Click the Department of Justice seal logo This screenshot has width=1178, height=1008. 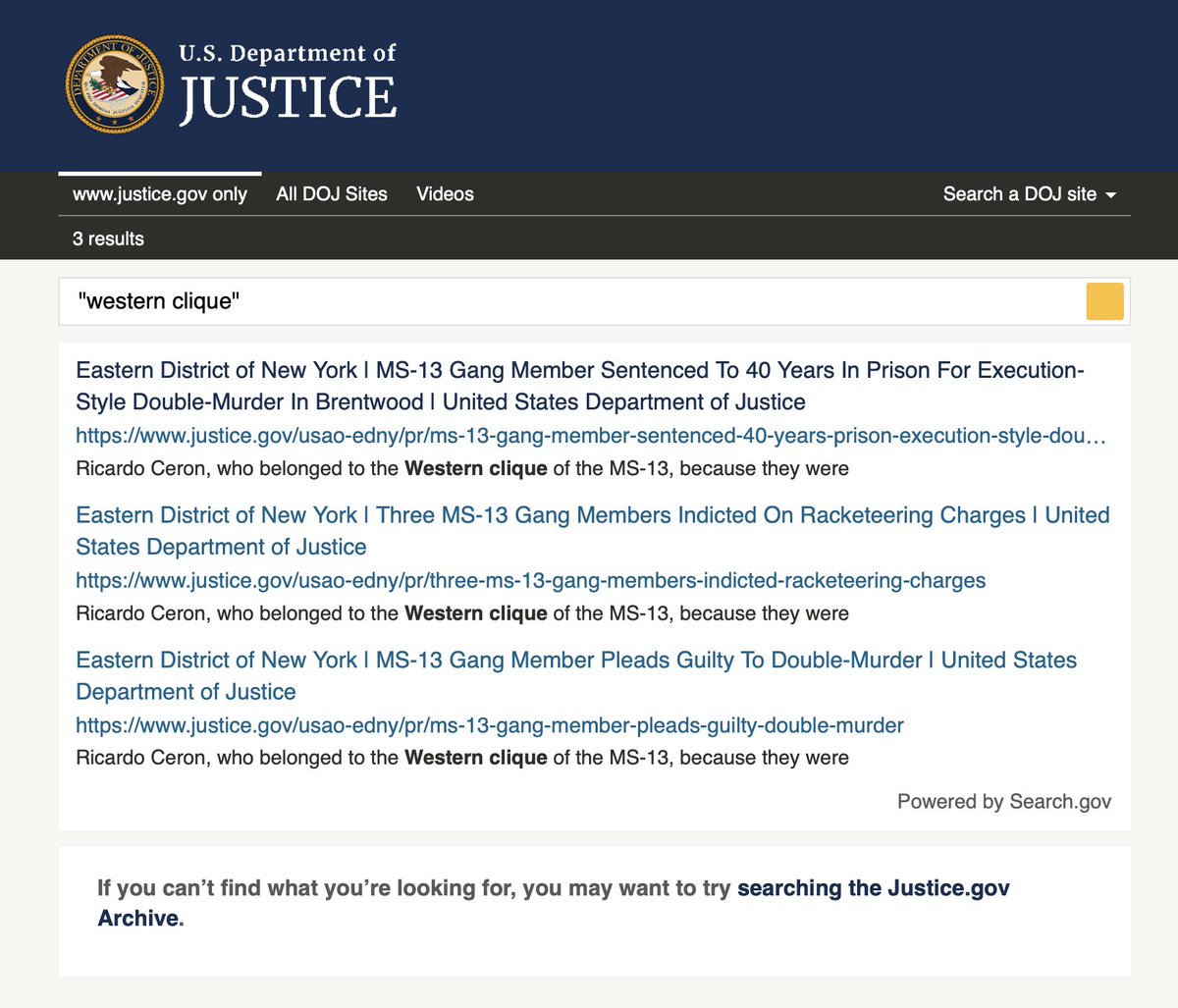click(115, 85)
